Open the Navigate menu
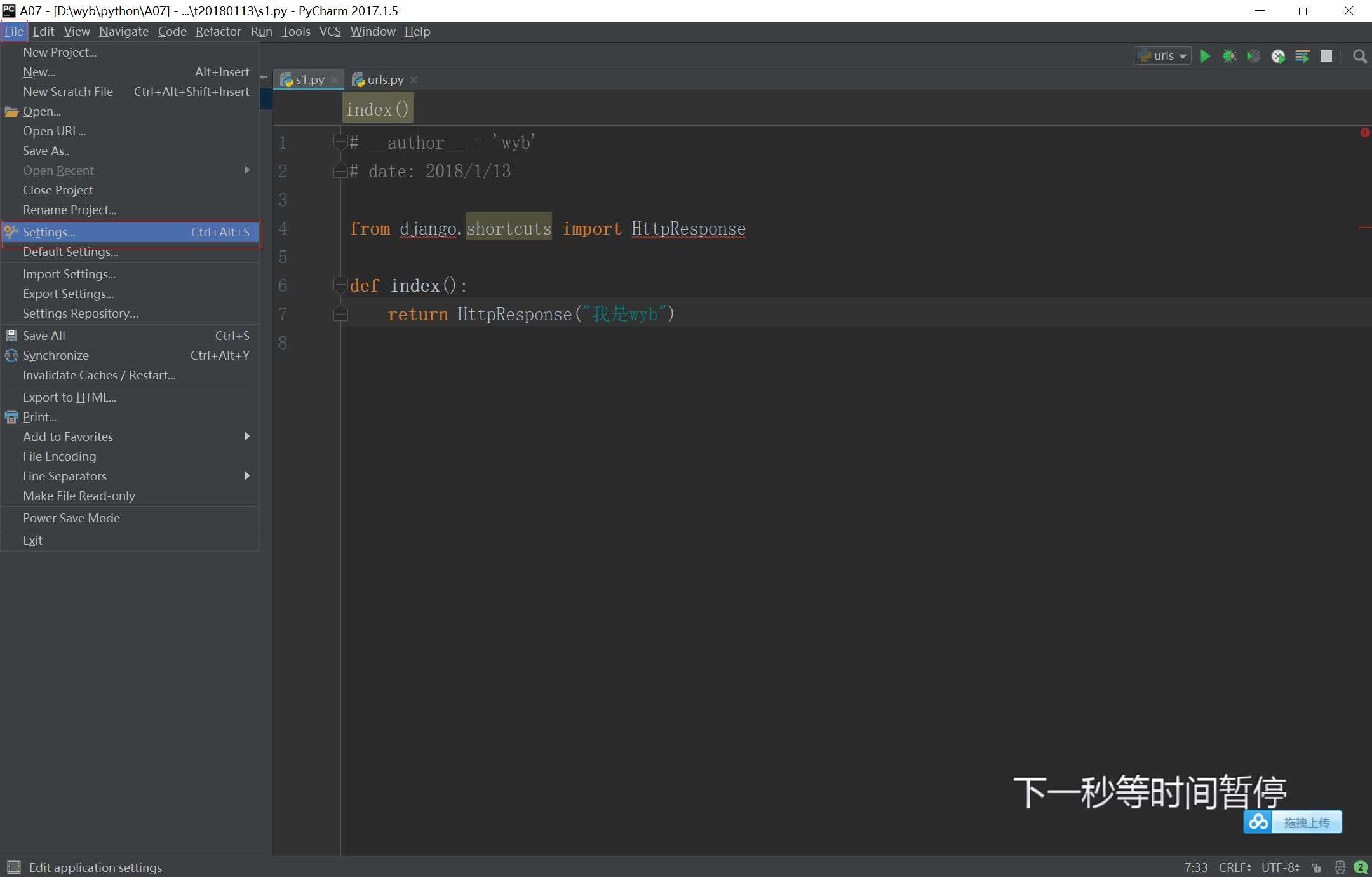 click(124, 31)
